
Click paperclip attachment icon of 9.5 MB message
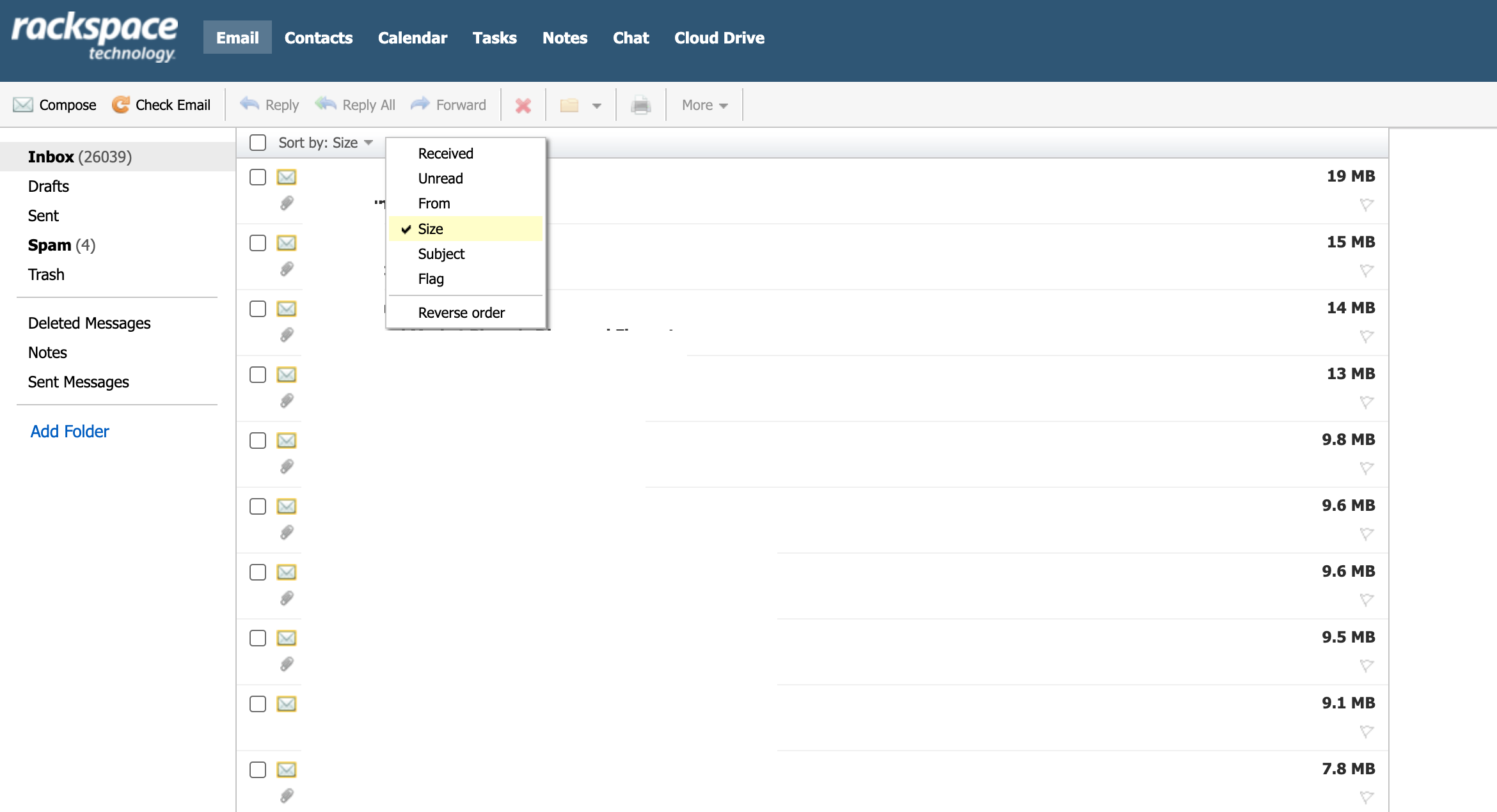click(287, 664)
